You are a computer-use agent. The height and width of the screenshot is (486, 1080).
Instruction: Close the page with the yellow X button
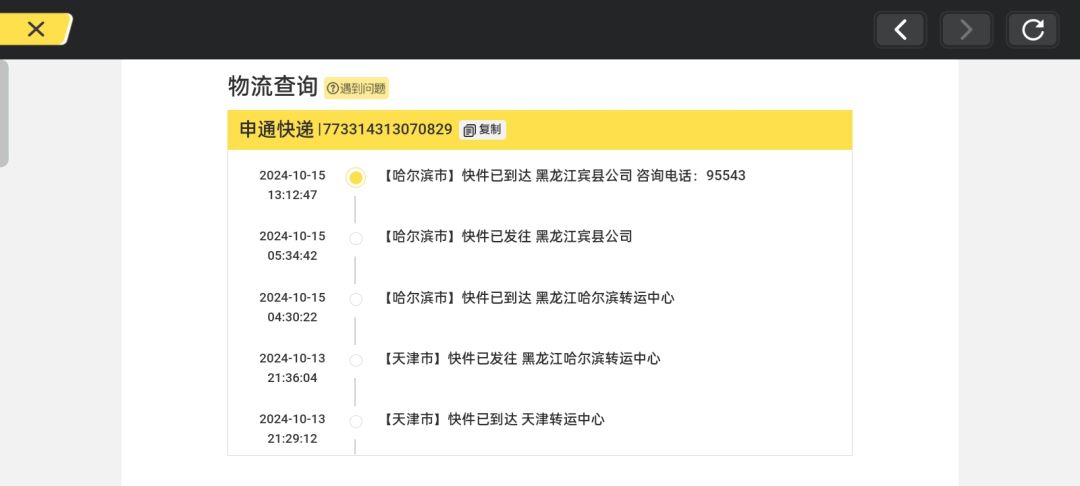(35, 29)
